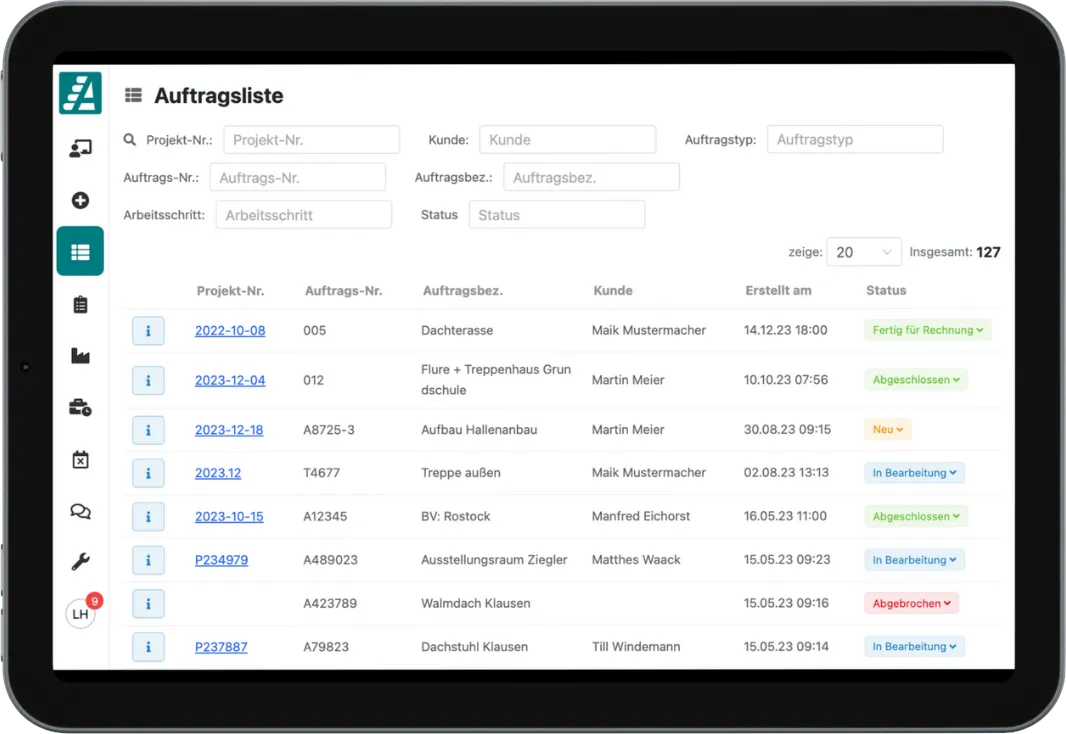
Task: Click info button for Dachterasse row
Action: 148,330
